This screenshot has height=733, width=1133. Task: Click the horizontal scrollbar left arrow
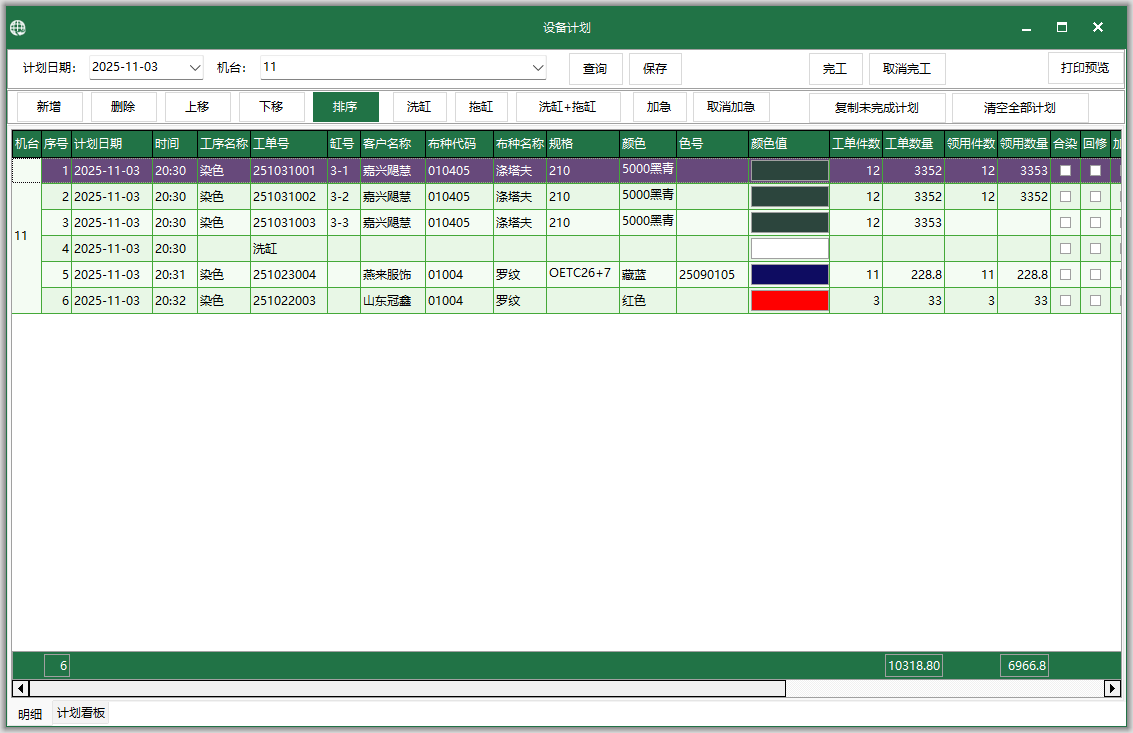coord(20,688)
